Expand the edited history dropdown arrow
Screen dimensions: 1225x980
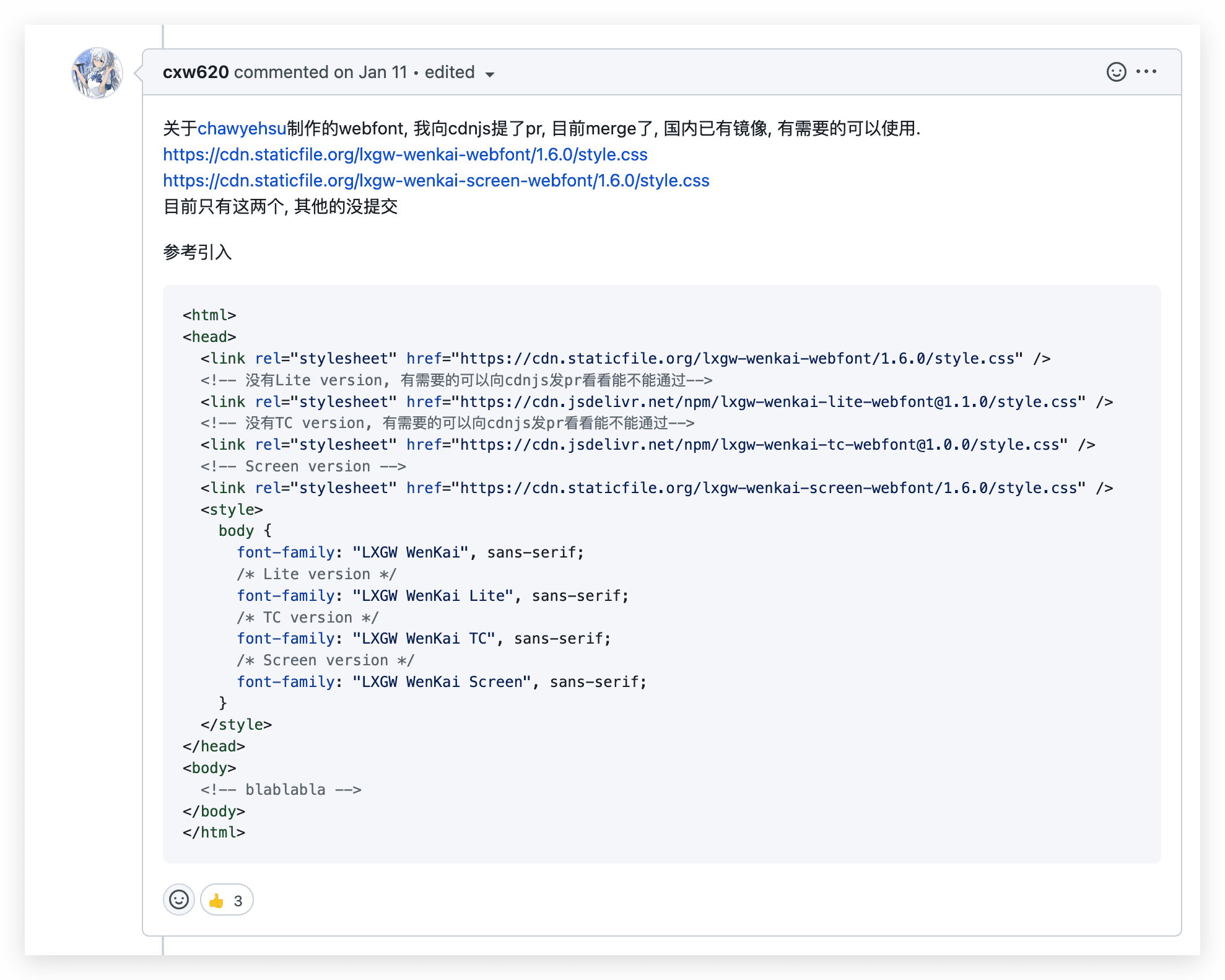(490, 74)
